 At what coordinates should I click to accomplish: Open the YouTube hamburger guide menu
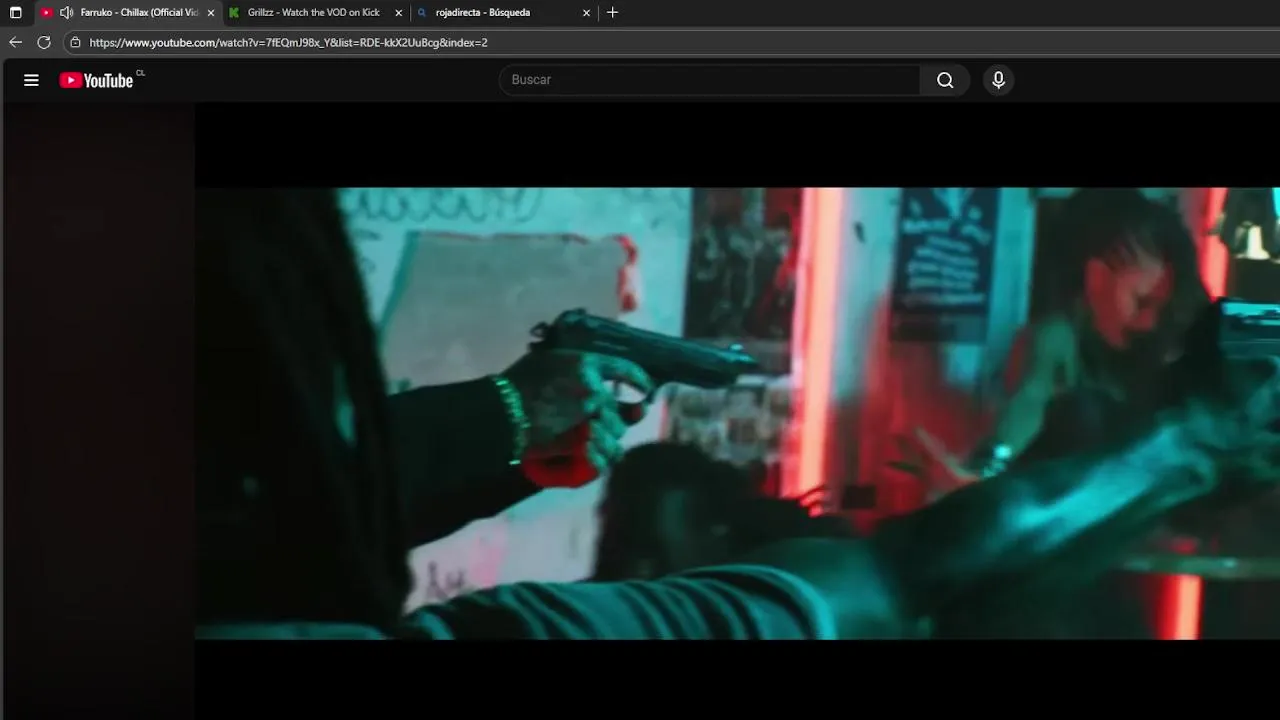tap(31, 80)
